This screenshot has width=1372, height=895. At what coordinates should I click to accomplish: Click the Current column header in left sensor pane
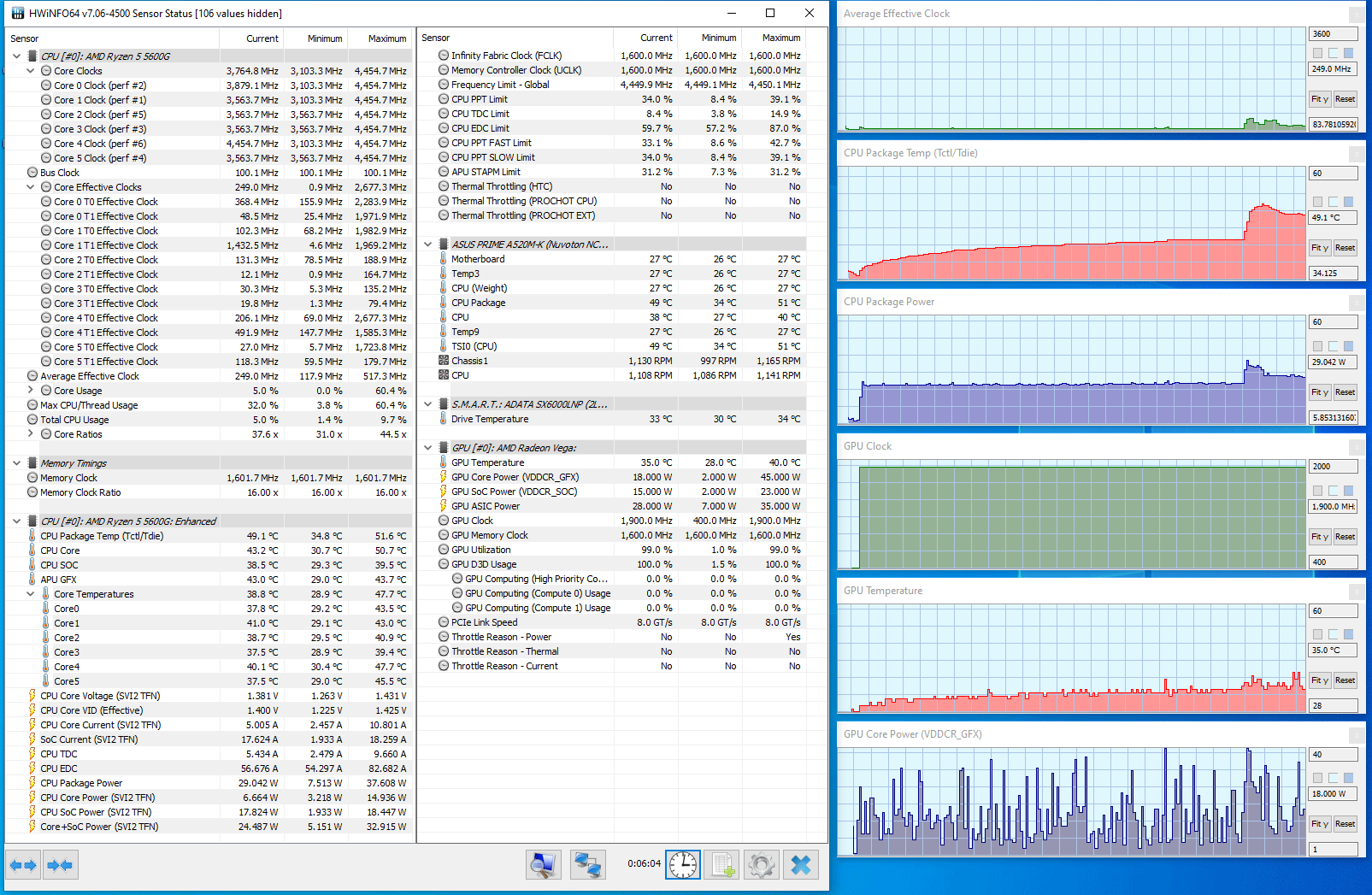pos(251,38)
